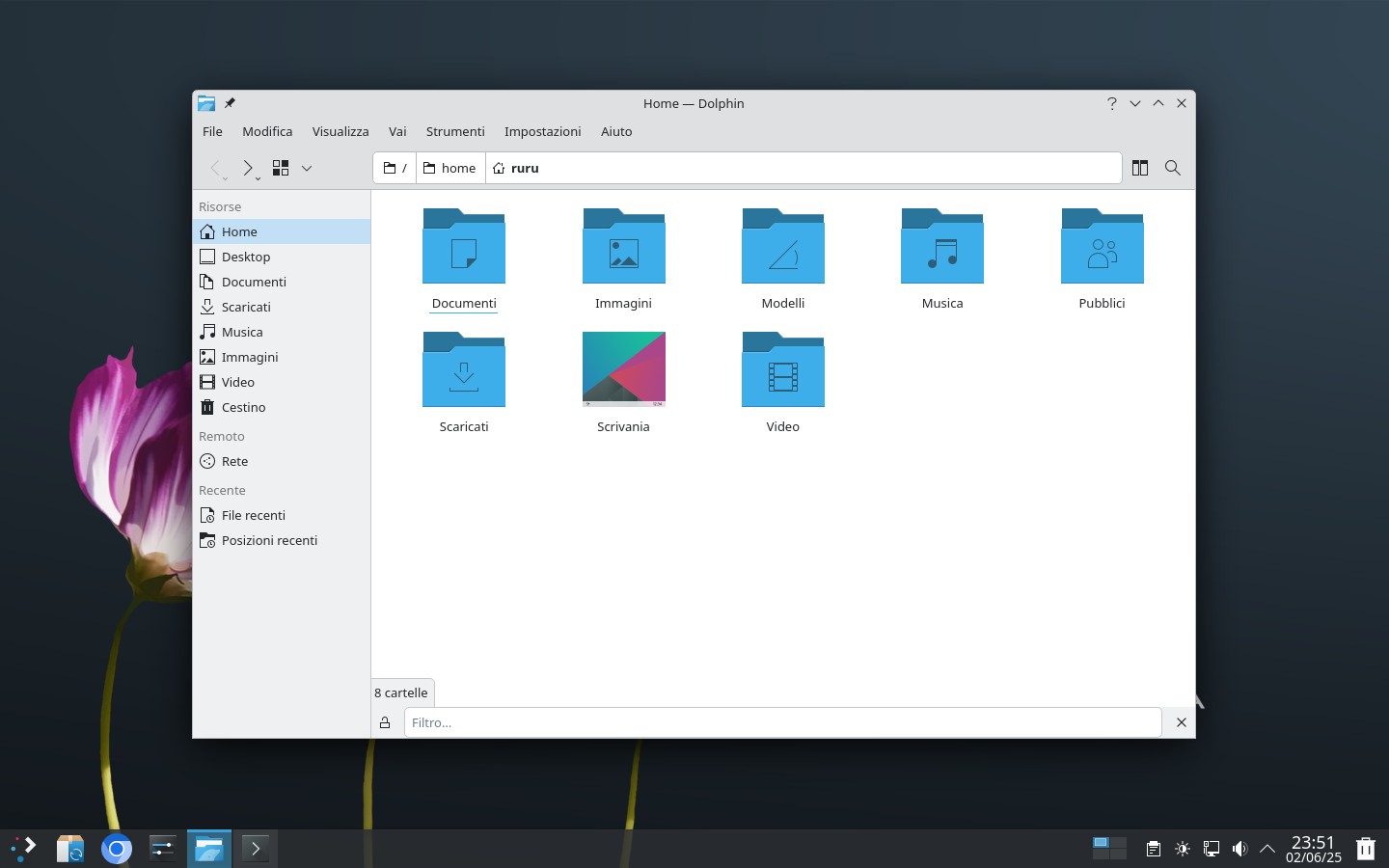Navigate to home in breadcrumb path
The width and height of the screenshot is (1389, 868).
[450, 168]
